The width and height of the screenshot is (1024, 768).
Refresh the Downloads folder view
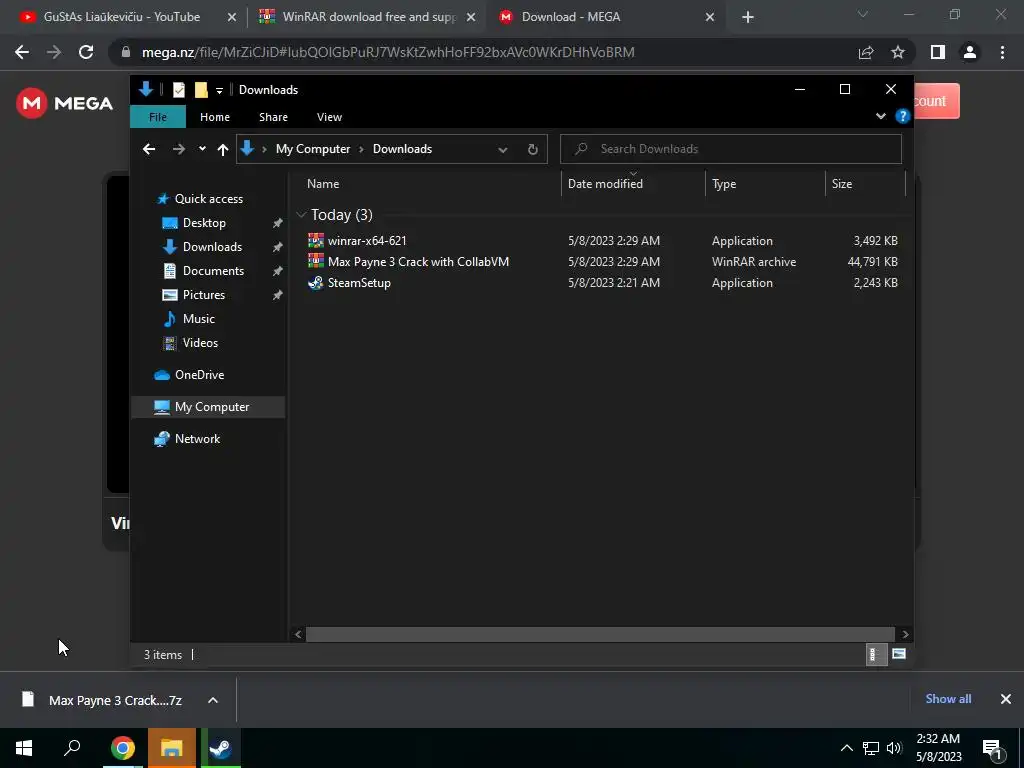pyautogui.click(x=532, y=149)
